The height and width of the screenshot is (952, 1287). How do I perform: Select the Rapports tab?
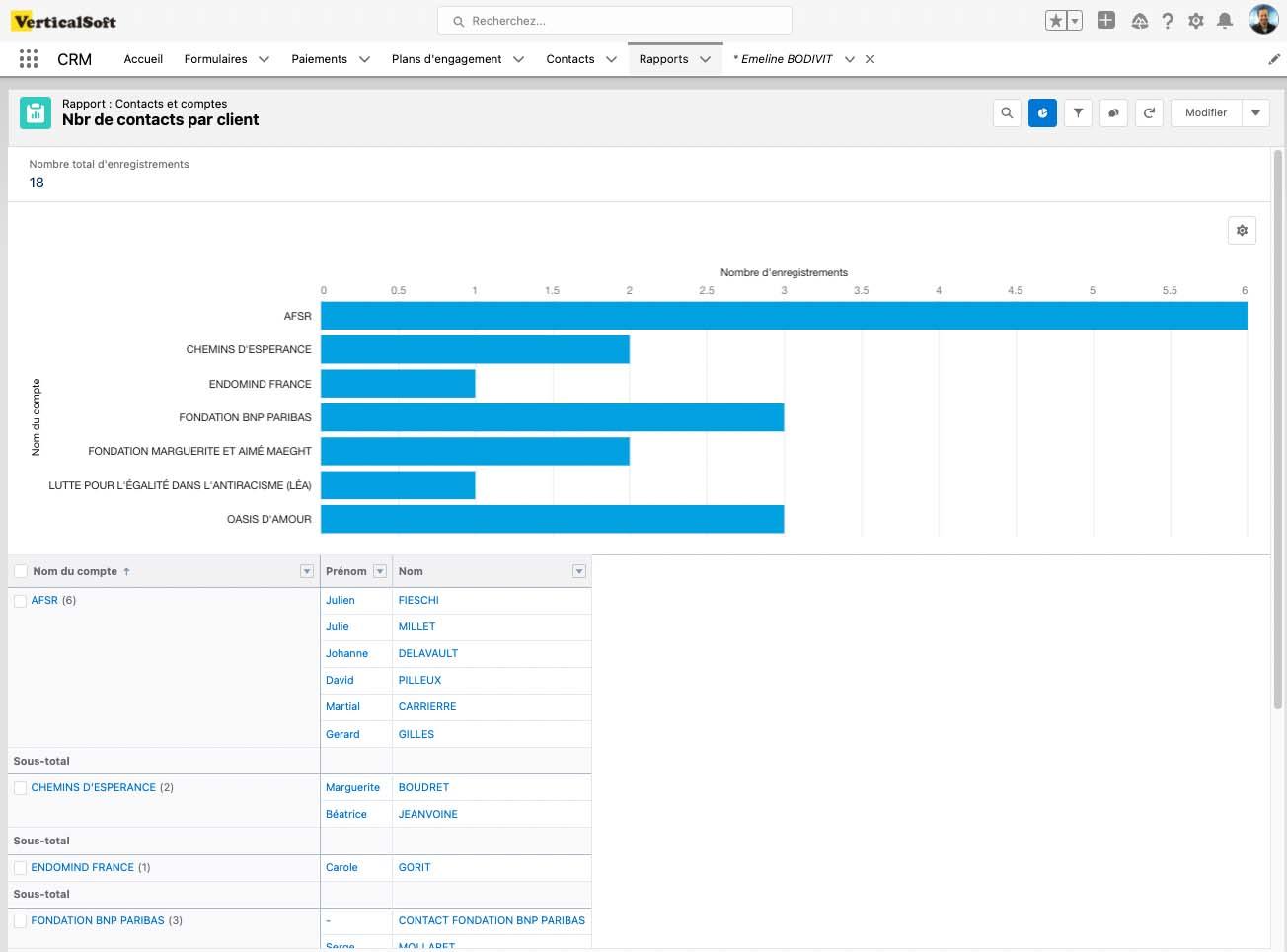663,59
